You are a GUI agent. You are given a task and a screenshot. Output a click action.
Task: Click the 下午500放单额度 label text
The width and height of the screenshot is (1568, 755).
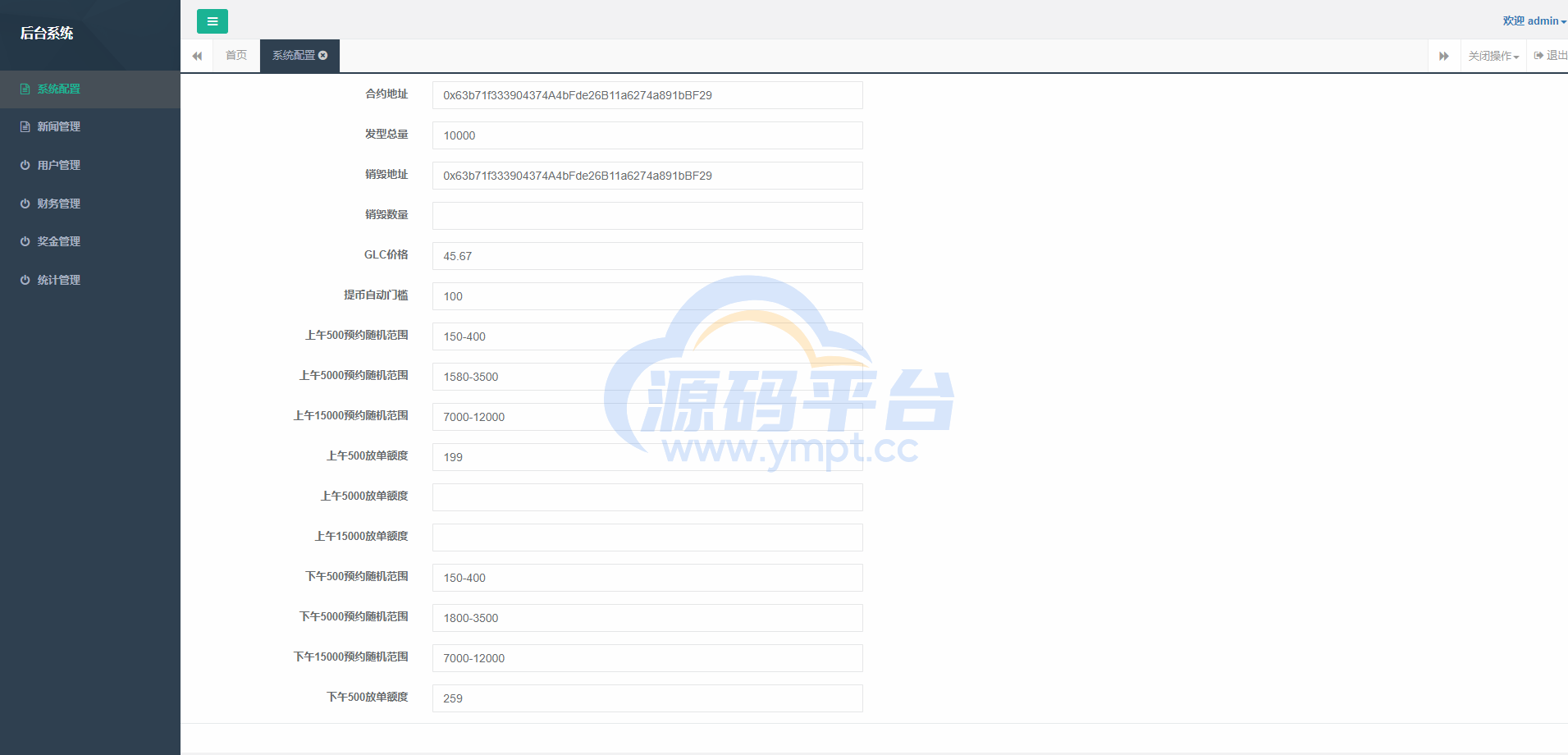[x=368, y=698]
